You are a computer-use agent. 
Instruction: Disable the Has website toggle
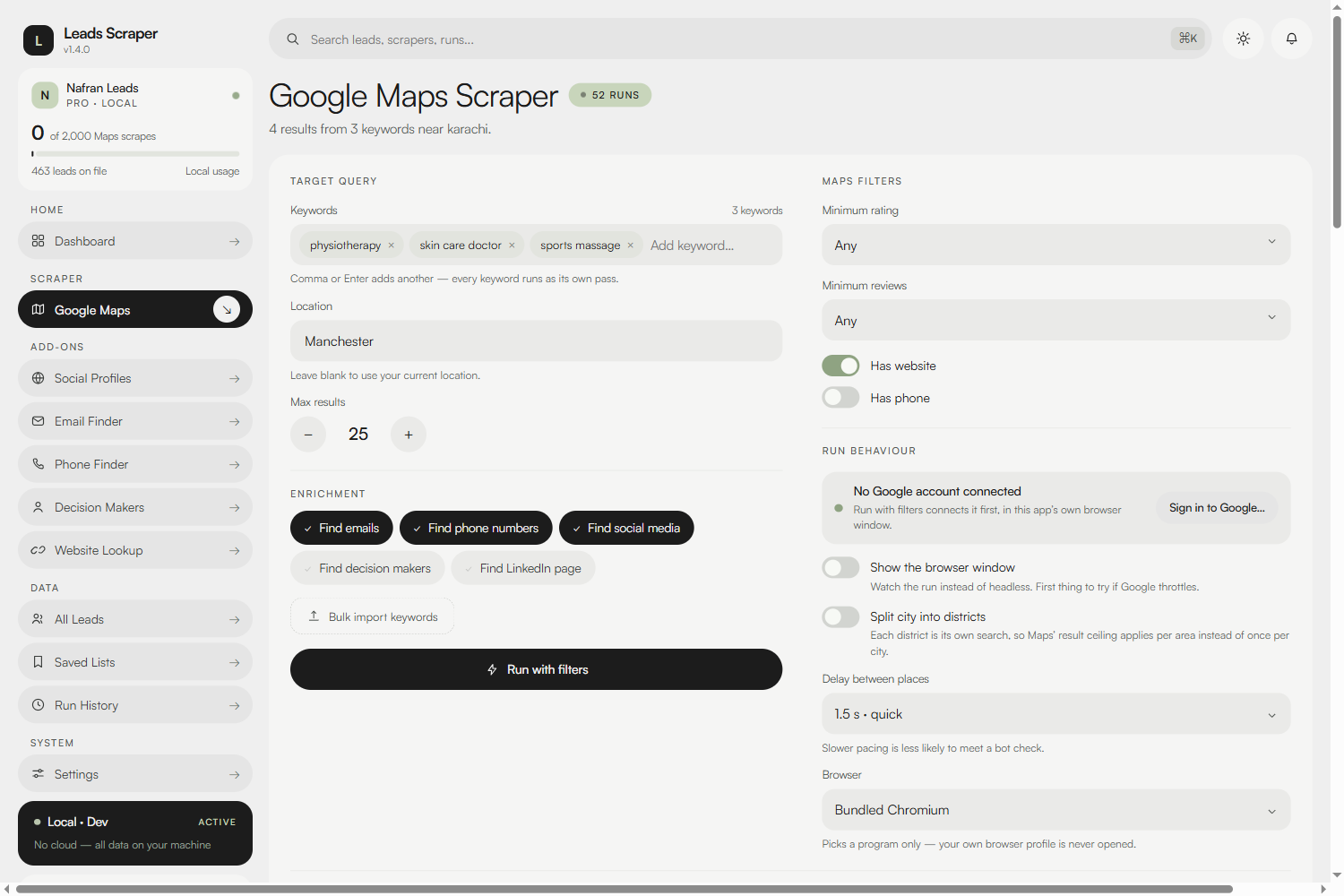click(840, 366)
